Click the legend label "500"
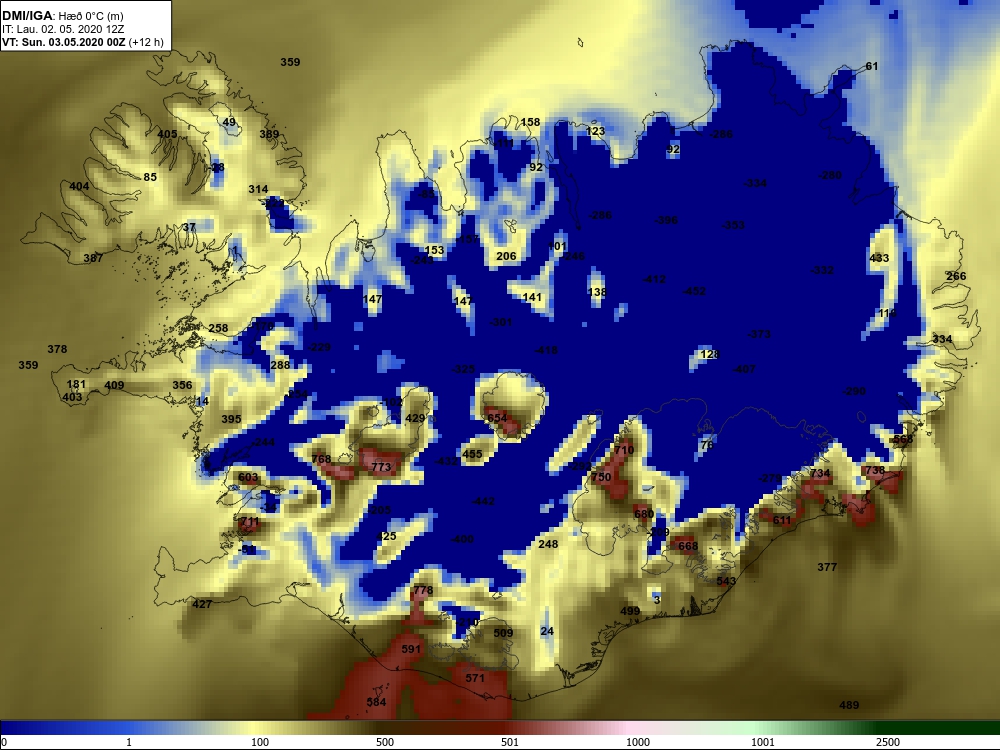Screen dimensions: 1000x750 click(x=385, y=742)
